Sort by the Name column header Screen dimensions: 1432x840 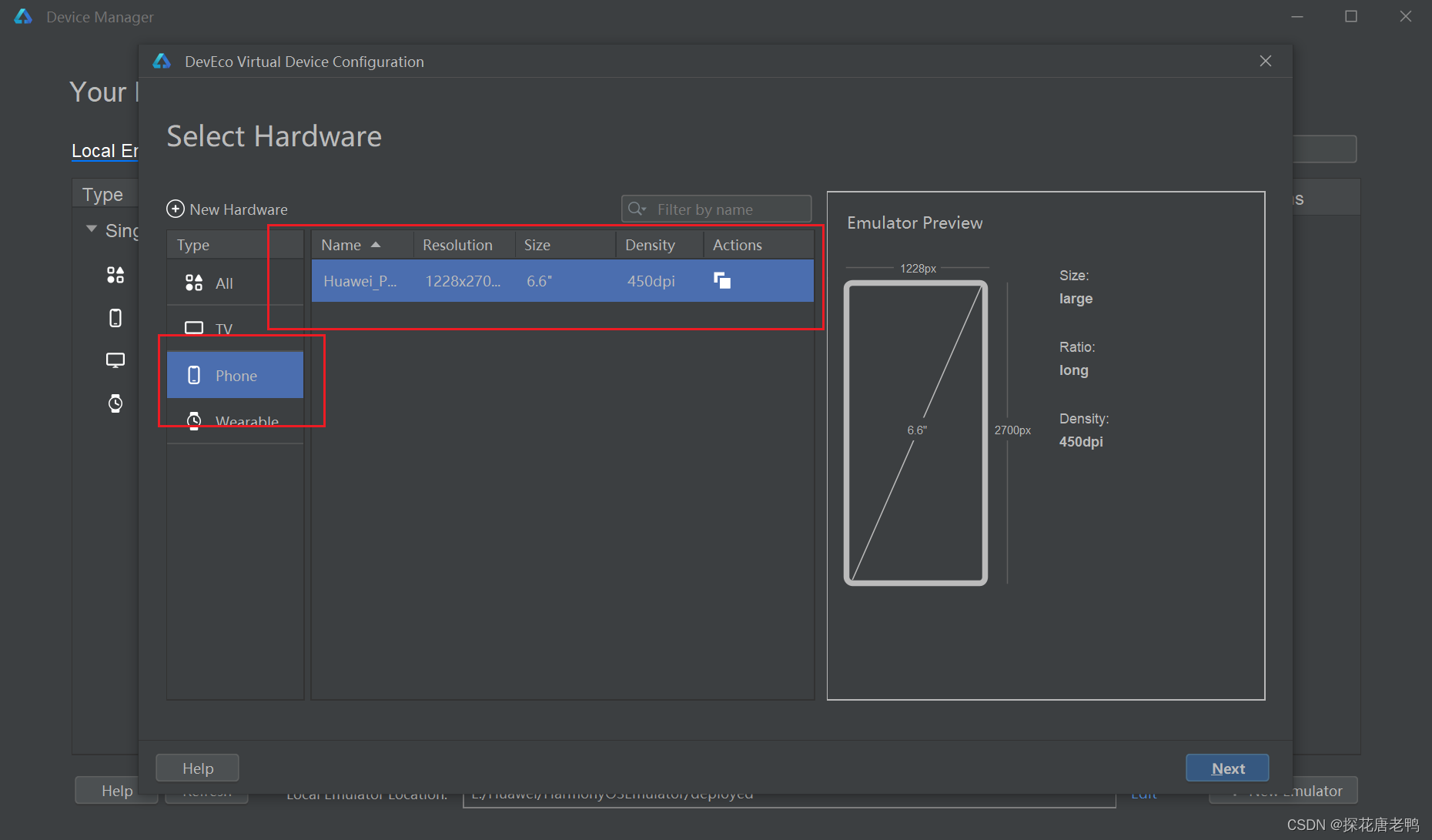click(x=363, y=245)
